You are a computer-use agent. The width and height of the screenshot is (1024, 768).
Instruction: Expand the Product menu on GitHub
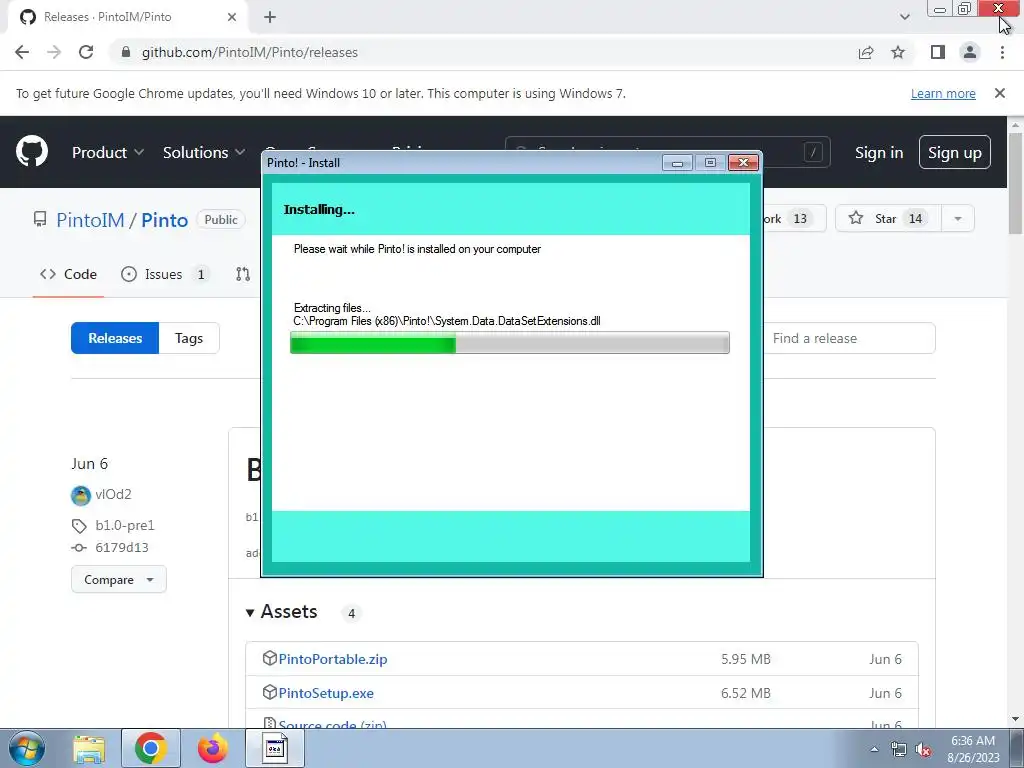tap(107, 152)
